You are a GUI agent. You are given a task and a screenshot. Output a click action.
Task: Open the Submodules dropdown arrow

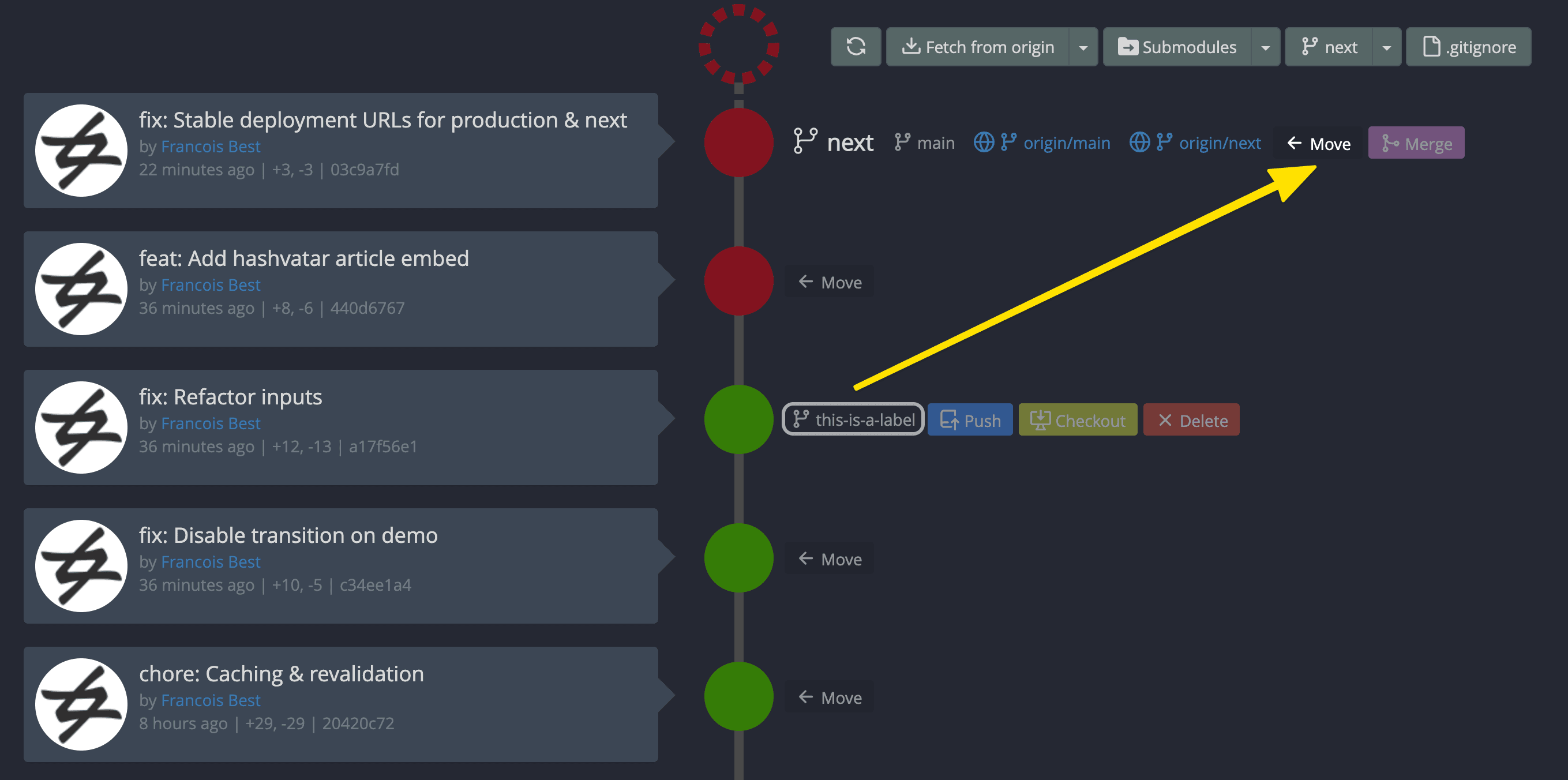[x=1266, y=46]
